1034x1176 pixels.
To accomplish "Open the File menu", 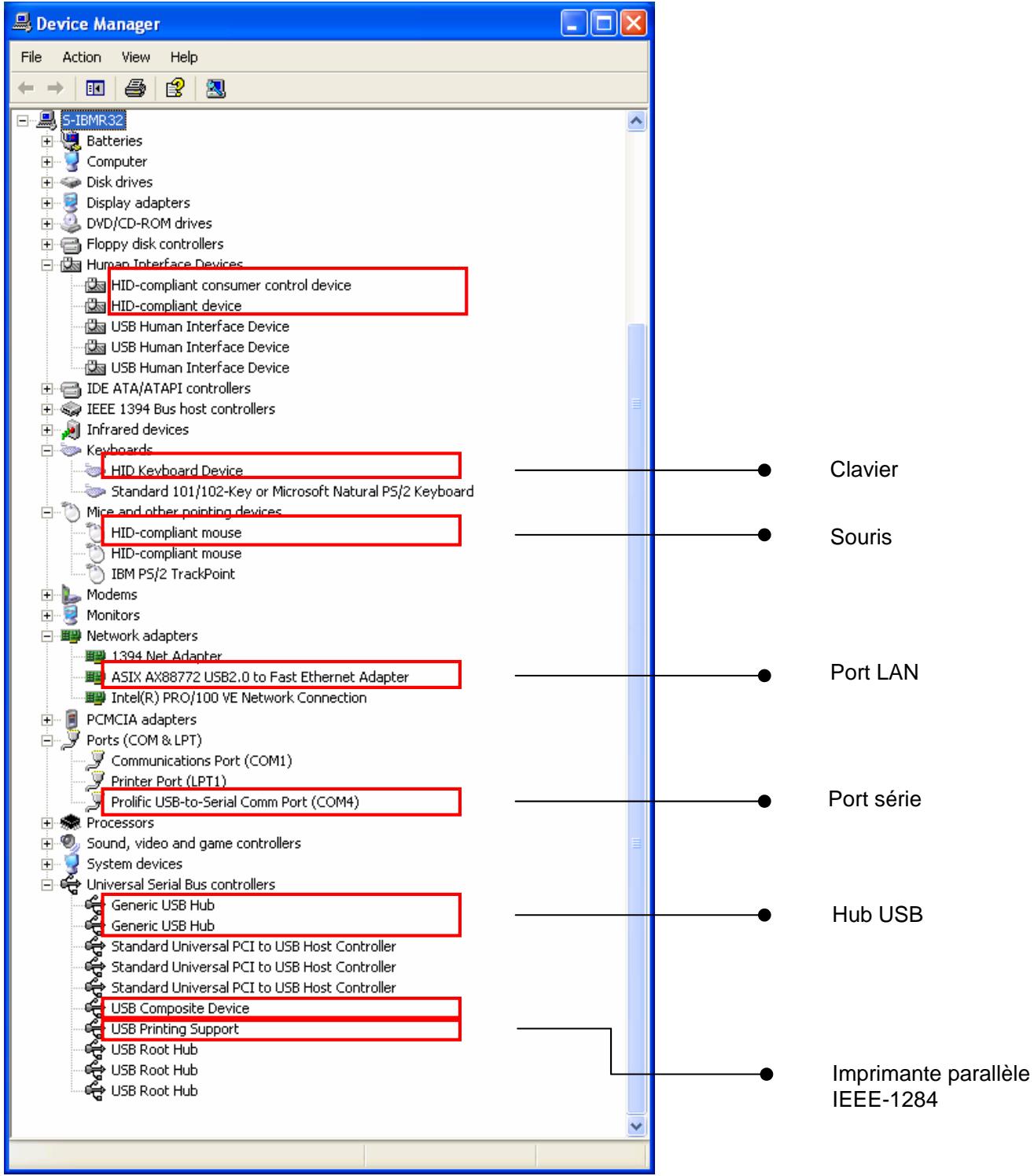I will coord(31,57).
